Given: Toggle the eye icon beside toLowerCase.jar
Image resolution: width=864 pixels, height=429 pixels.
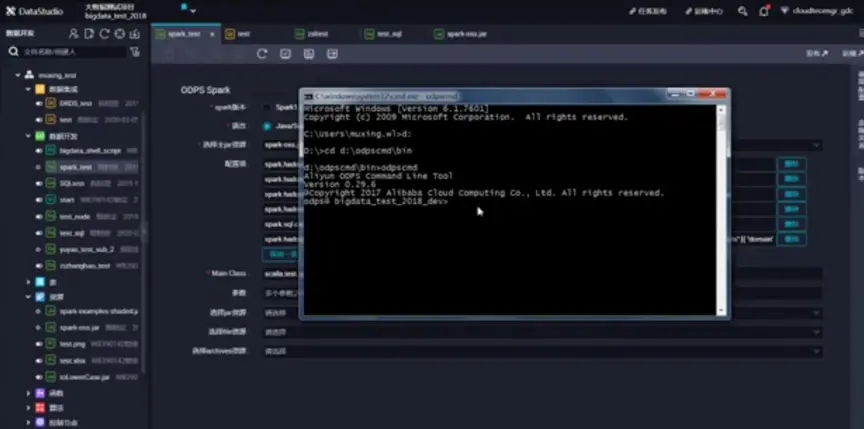Looking at the screenshot, I should [x=39, y=377].
